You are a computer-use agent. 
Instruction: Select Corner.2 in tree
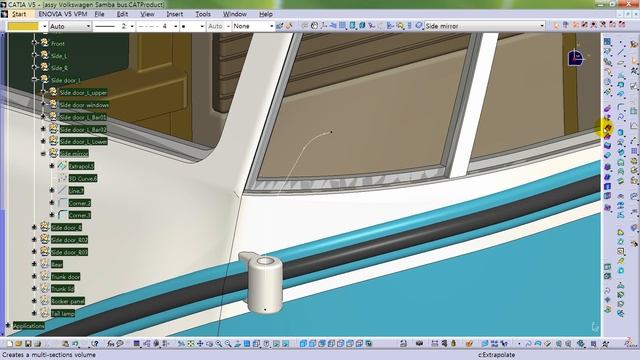pos(79,203)
